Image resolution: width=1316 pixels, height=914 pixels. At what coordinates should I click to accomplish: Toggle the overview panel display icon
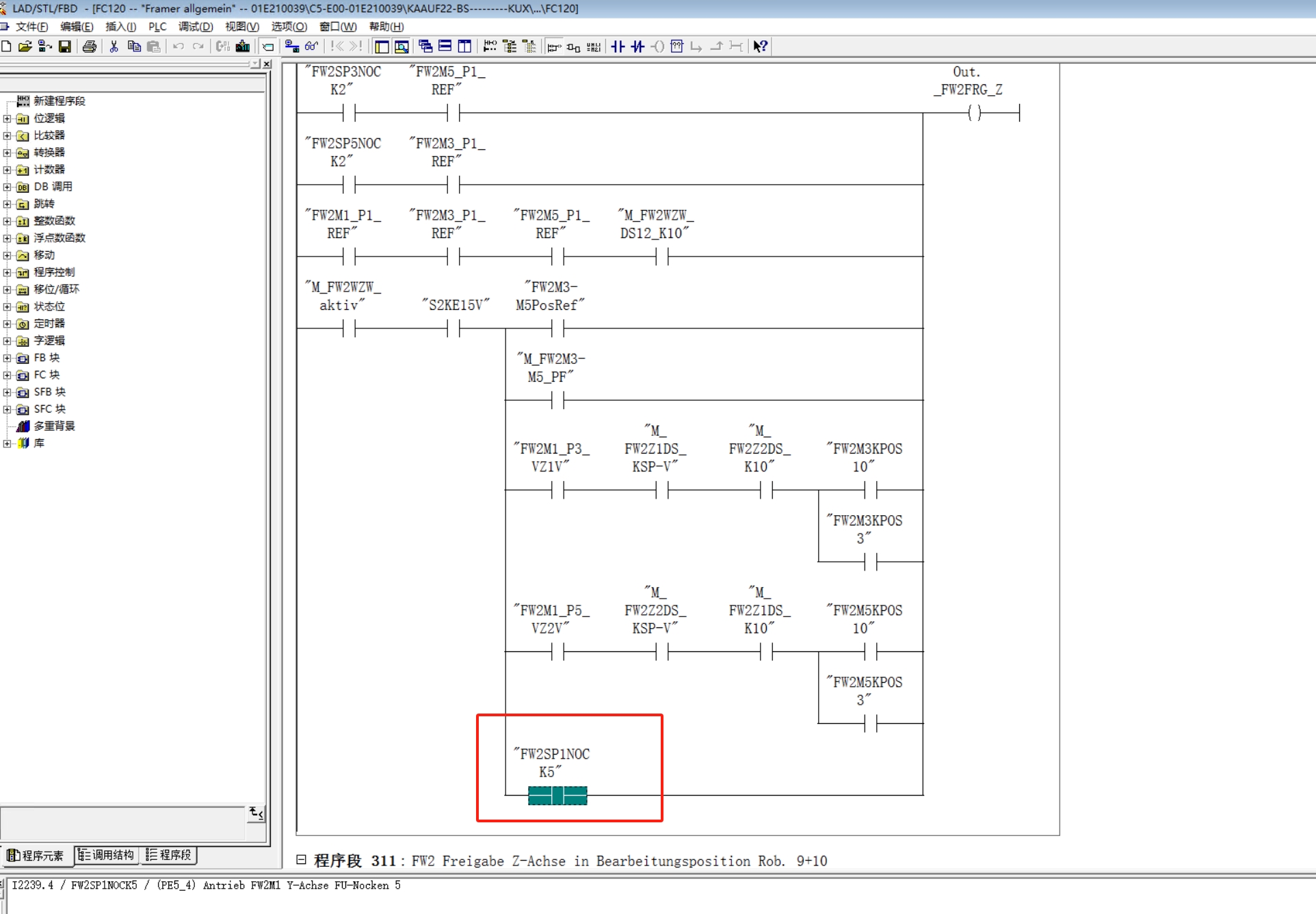tap(382, 47)
